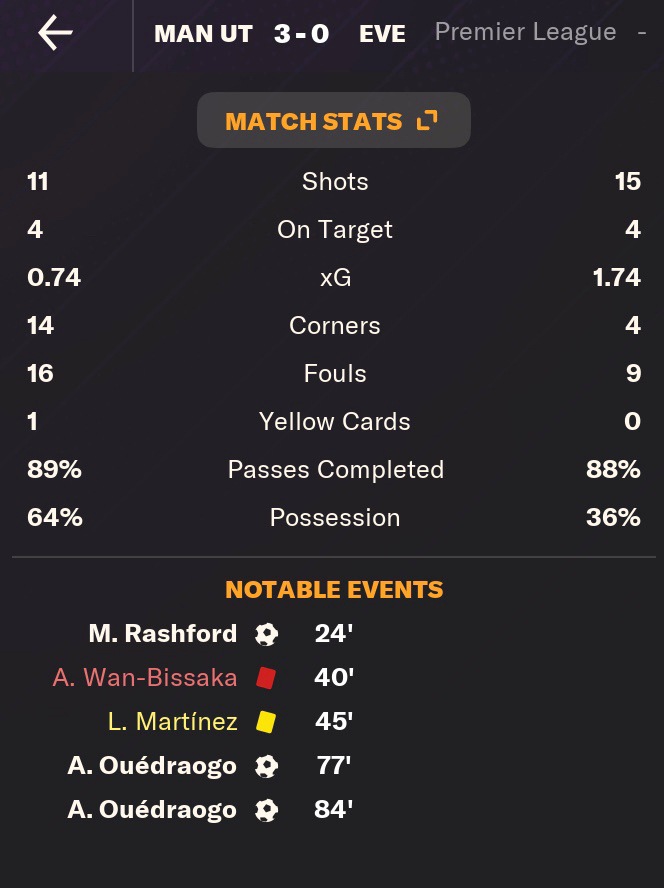This screenshot has height=888, width=664.
Task: Open A. Ouédraogo link at 77'
Action: 152,766
